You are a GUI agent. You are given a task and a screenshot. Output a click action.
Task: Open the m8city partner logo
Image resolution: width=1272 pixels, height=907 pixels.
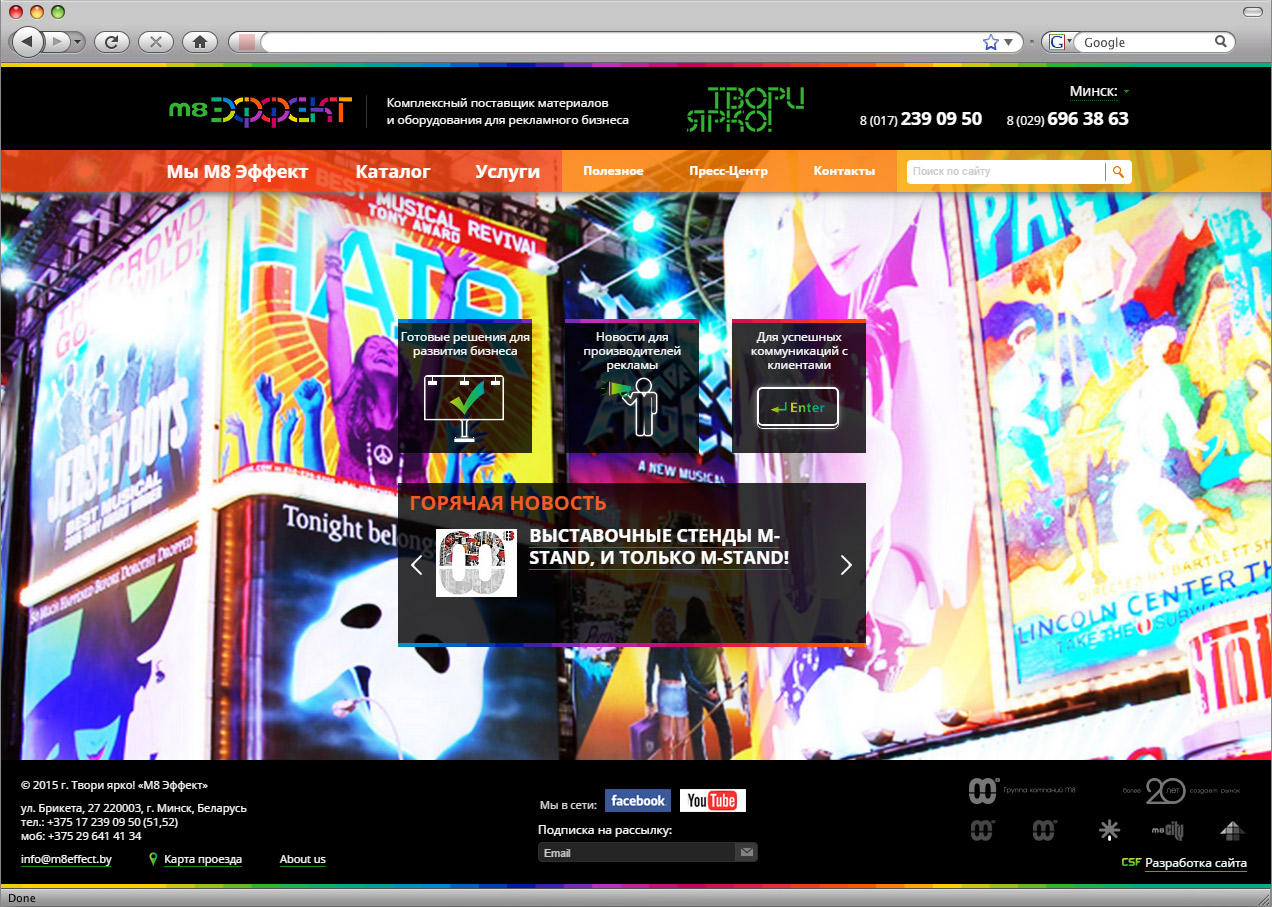[x=1167, y=830]
